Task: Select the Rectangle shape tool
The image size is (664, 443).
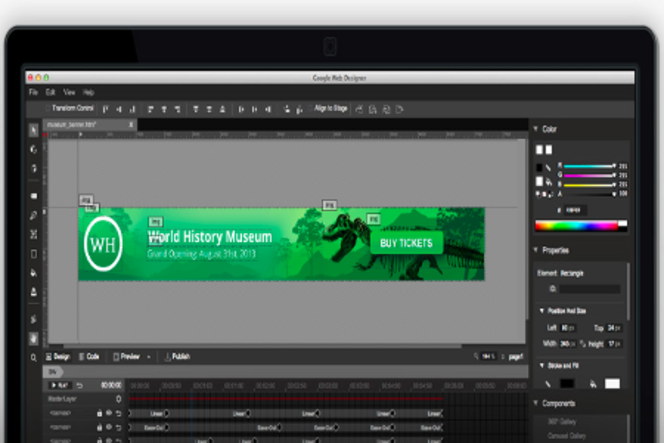Action: tap(34, 196)
